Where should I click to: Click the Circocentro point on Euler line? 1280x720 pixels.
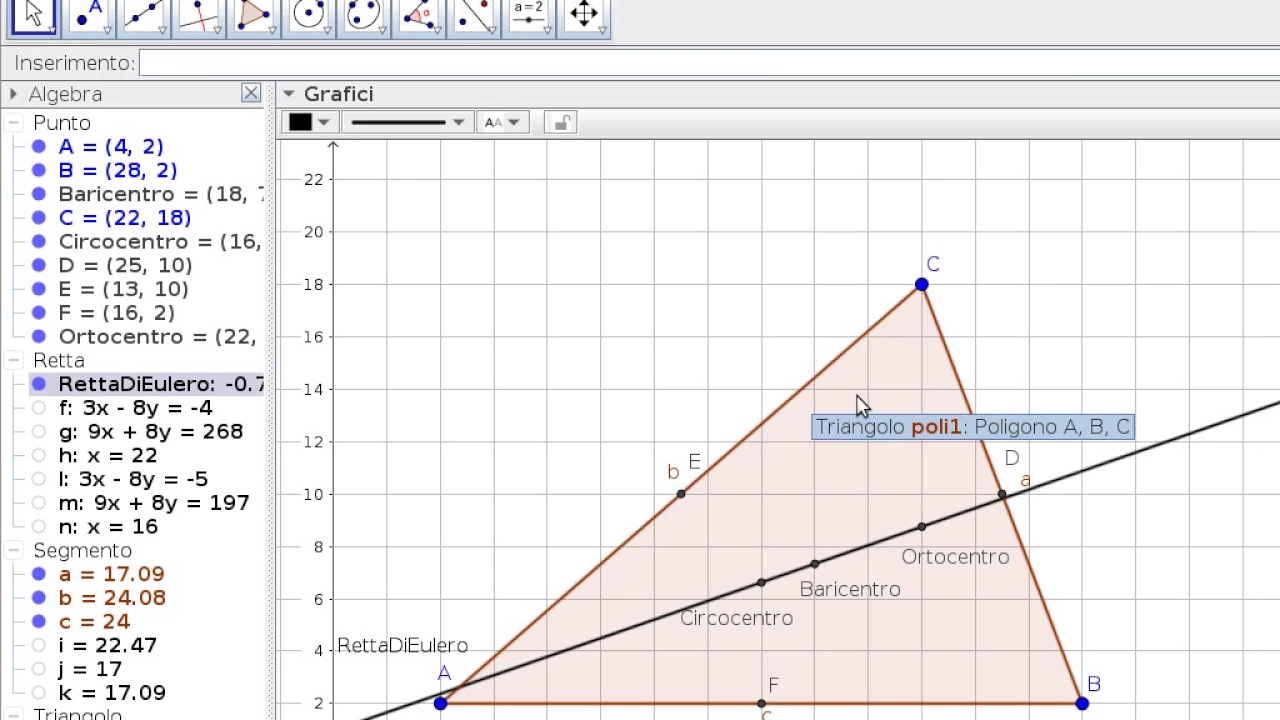pos(761,583)
